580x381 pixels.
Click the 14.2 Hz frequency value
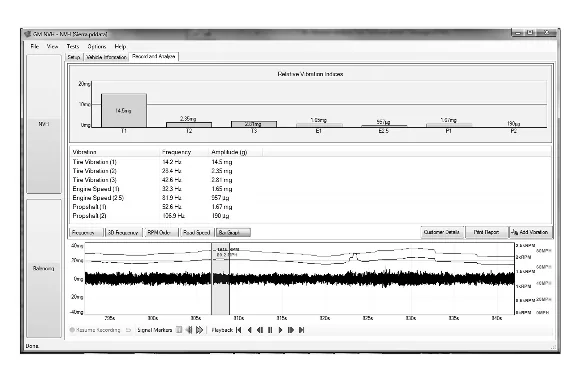coord(172,162)
